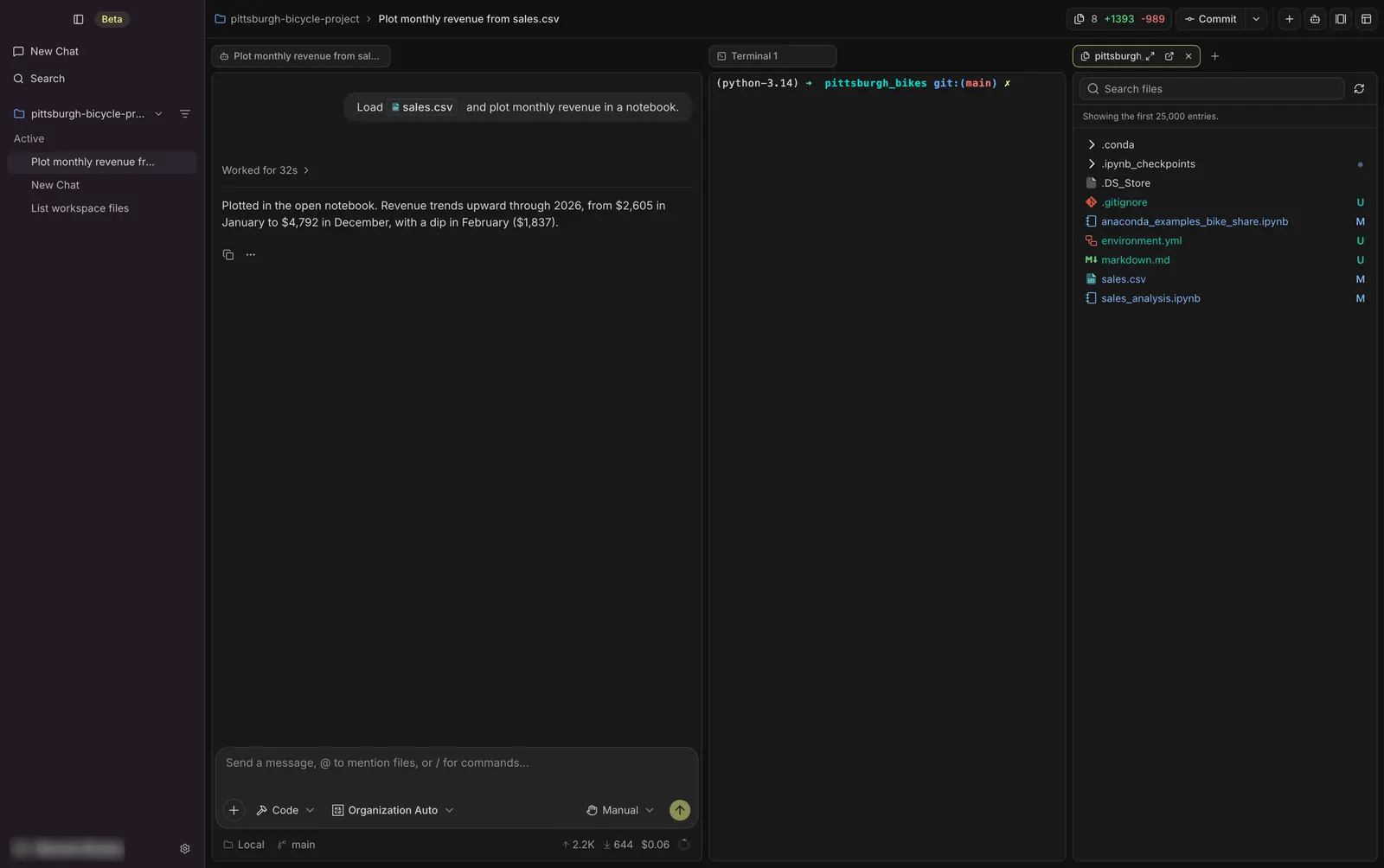Start a New Chat from sidebar top

(46, 51)
